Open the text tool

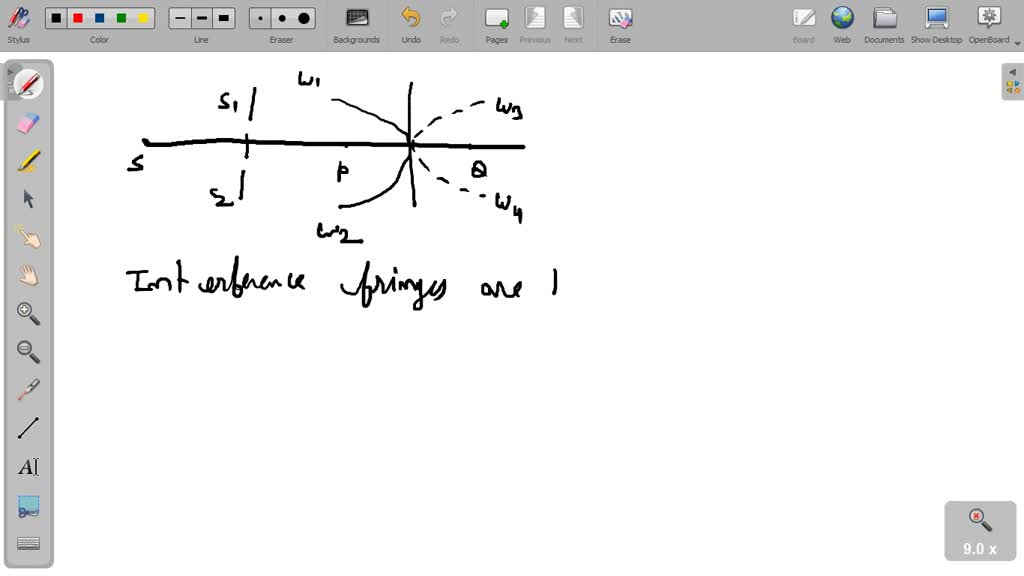point(28,466)
